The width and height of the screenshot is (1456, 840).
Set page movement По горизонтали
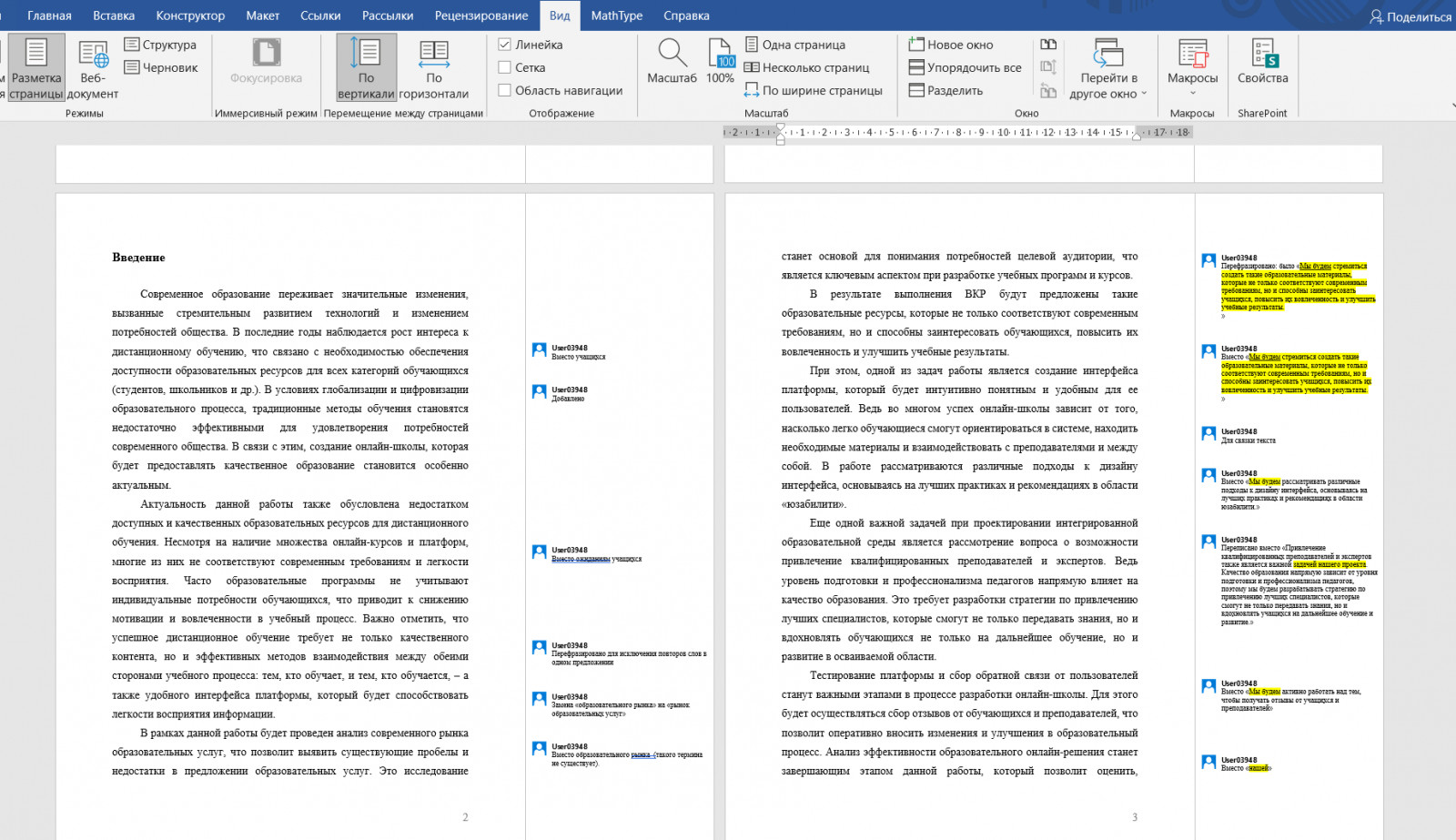pyautogui.click(x=434, y=68)
